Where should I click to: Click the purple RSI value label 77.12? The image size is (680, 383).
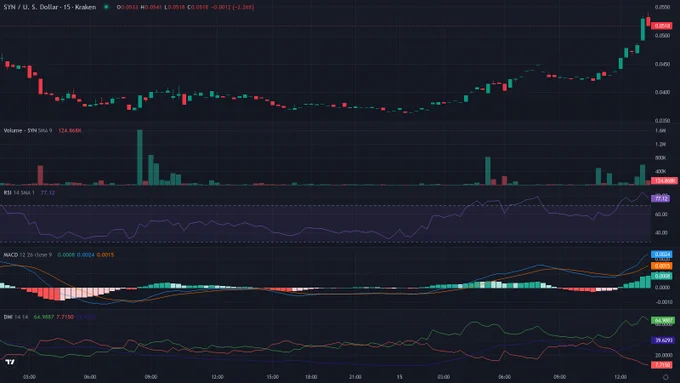(660, 199)
